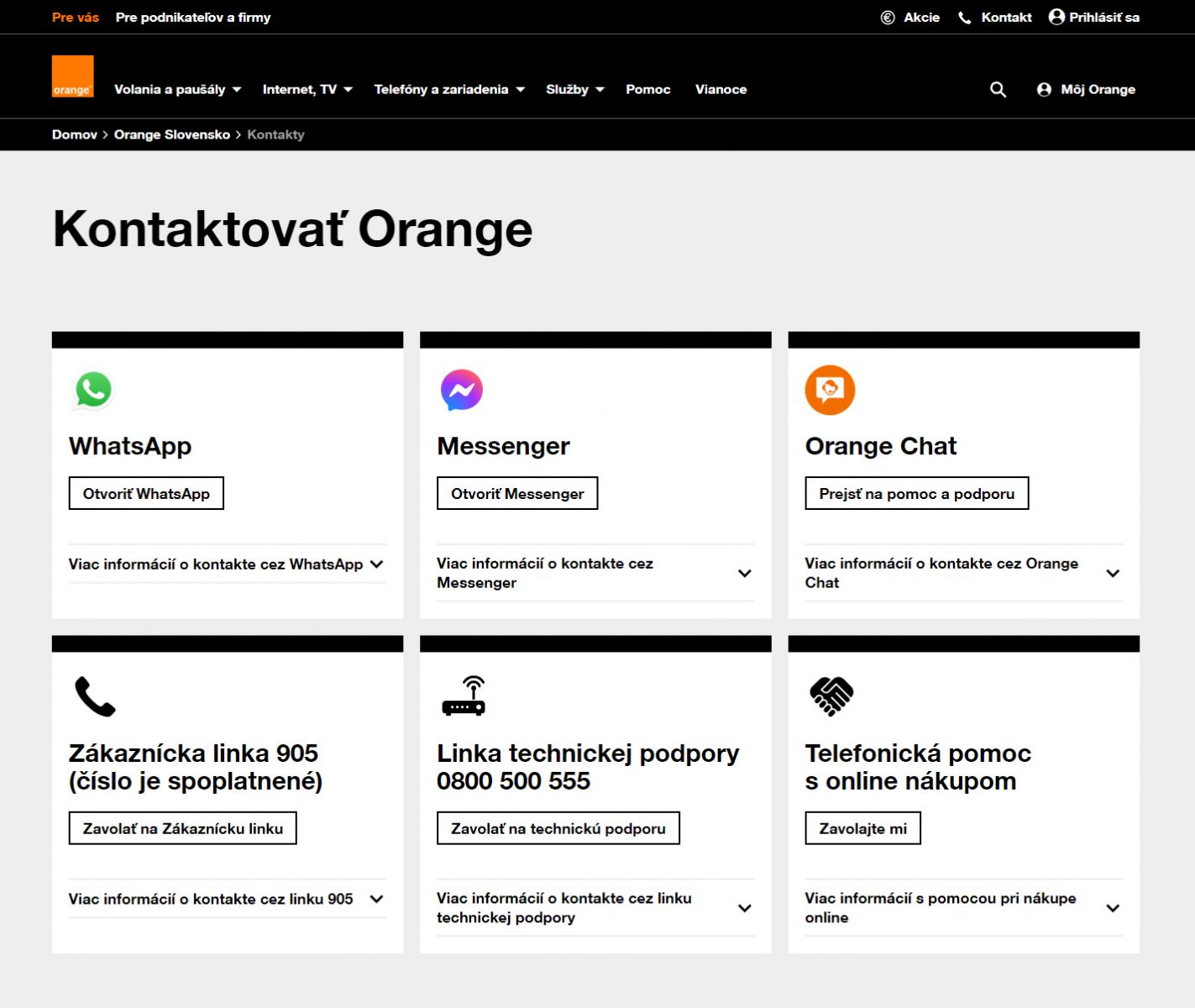
Task: Expand more info about Messenger contact
Action: coord(595,573)
